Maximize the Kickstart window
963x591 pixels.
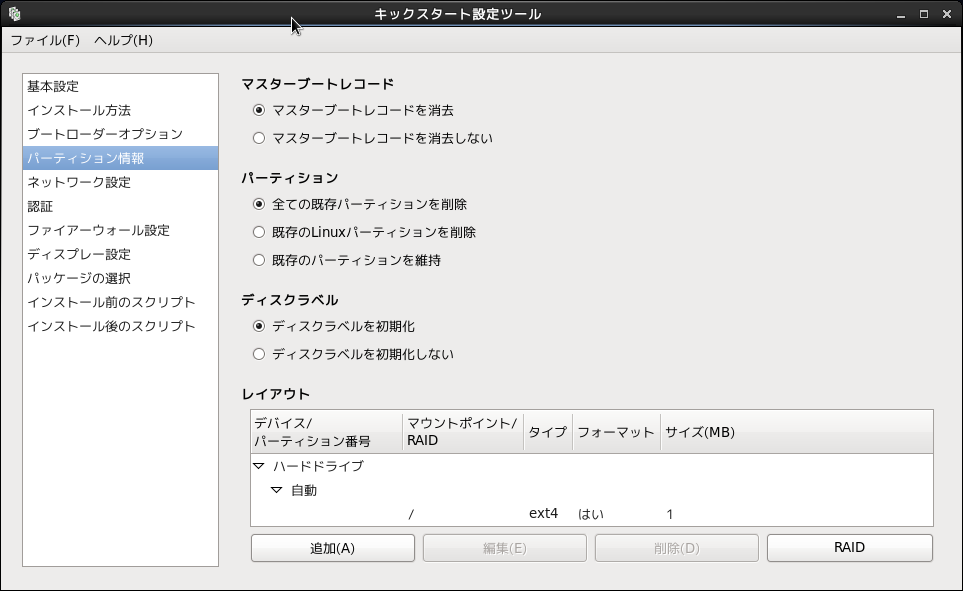click(x=923, y=14)
